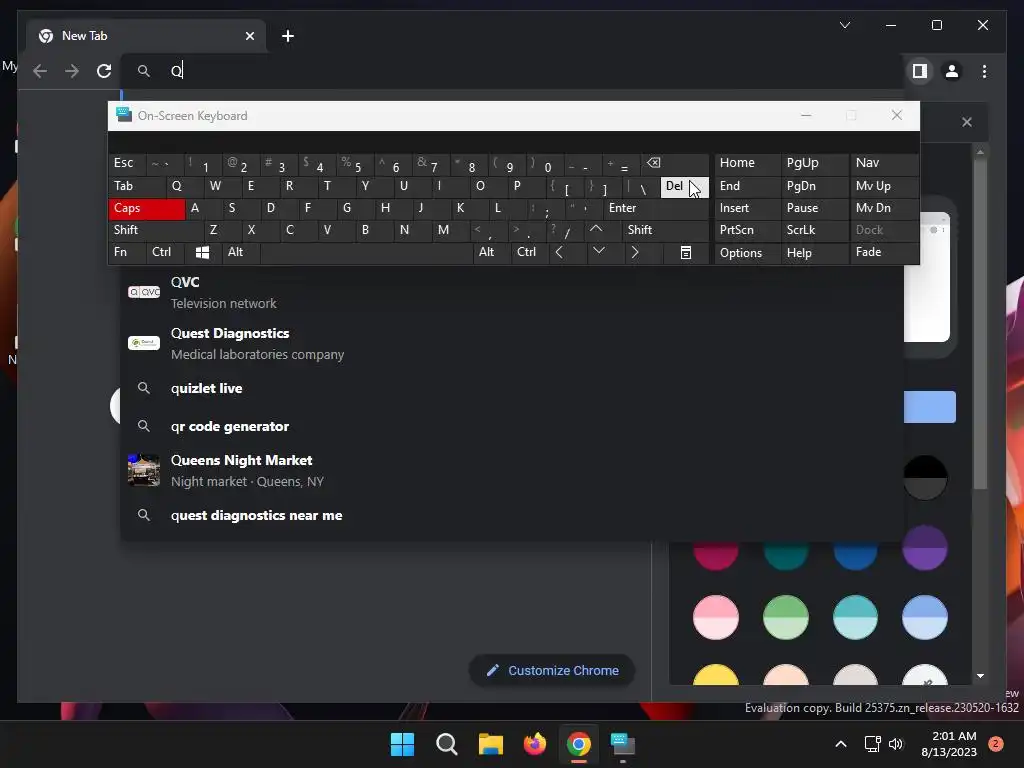Open Chrome side panel icon

tap(920, 71)
